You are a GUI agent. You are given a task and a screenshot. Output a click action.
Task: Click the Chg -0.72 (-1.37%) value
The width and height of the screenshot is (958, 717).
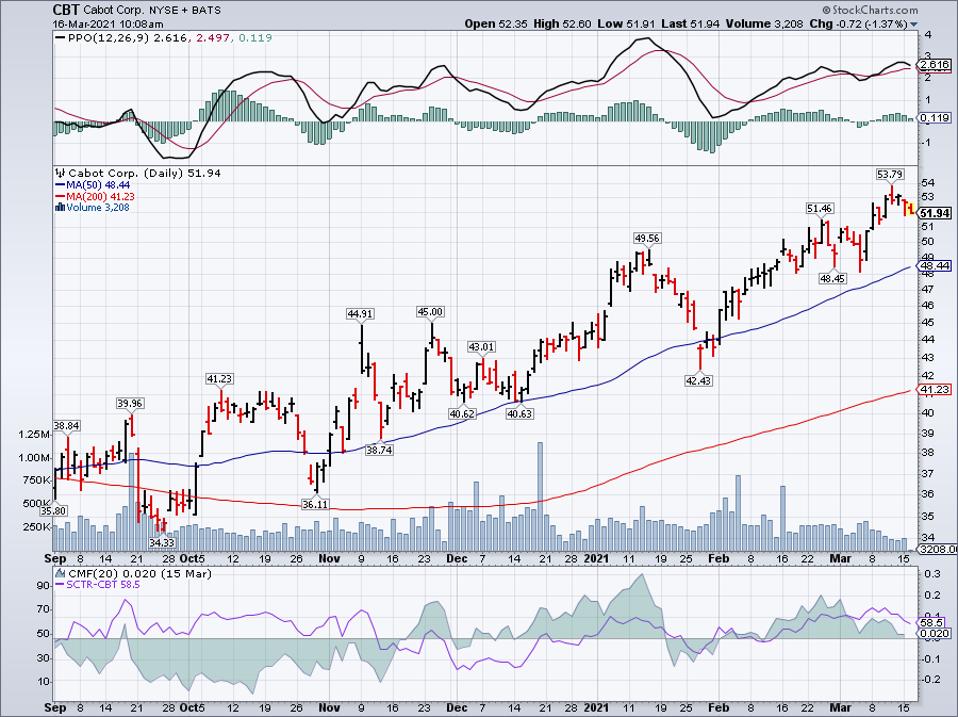(x=859, y=24)
